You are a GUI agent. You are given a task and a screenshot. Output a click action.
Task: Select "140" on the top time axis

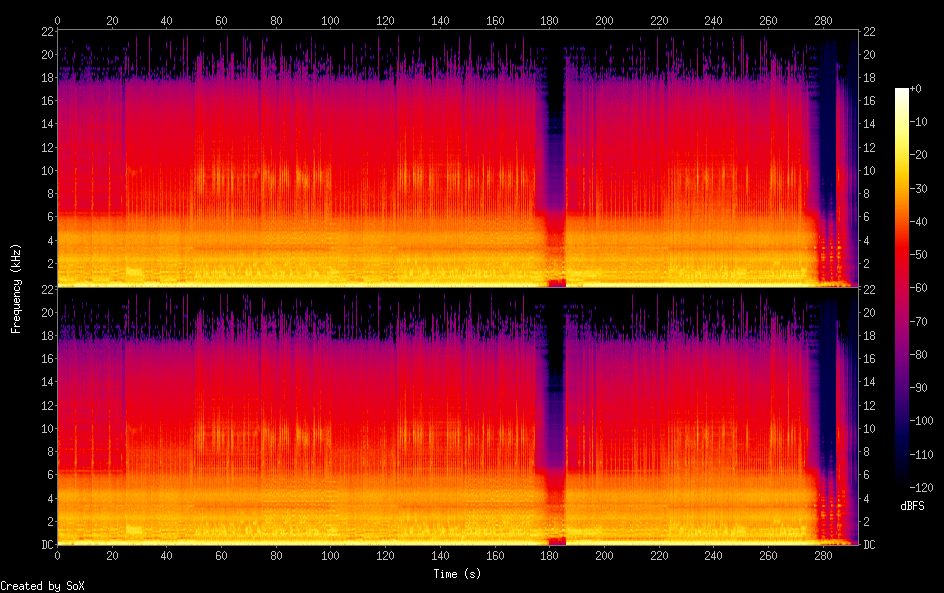coord(440,20)
